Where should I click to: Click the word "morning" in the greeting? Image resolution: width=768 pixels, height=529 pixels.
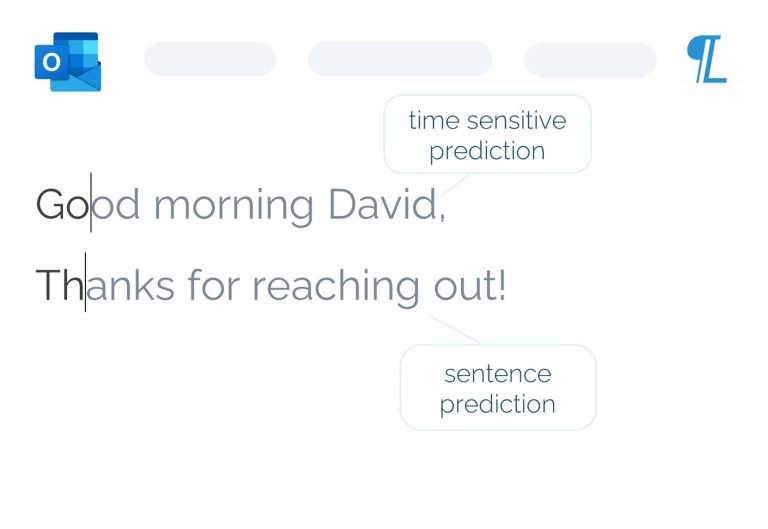[x=233, y=206]
